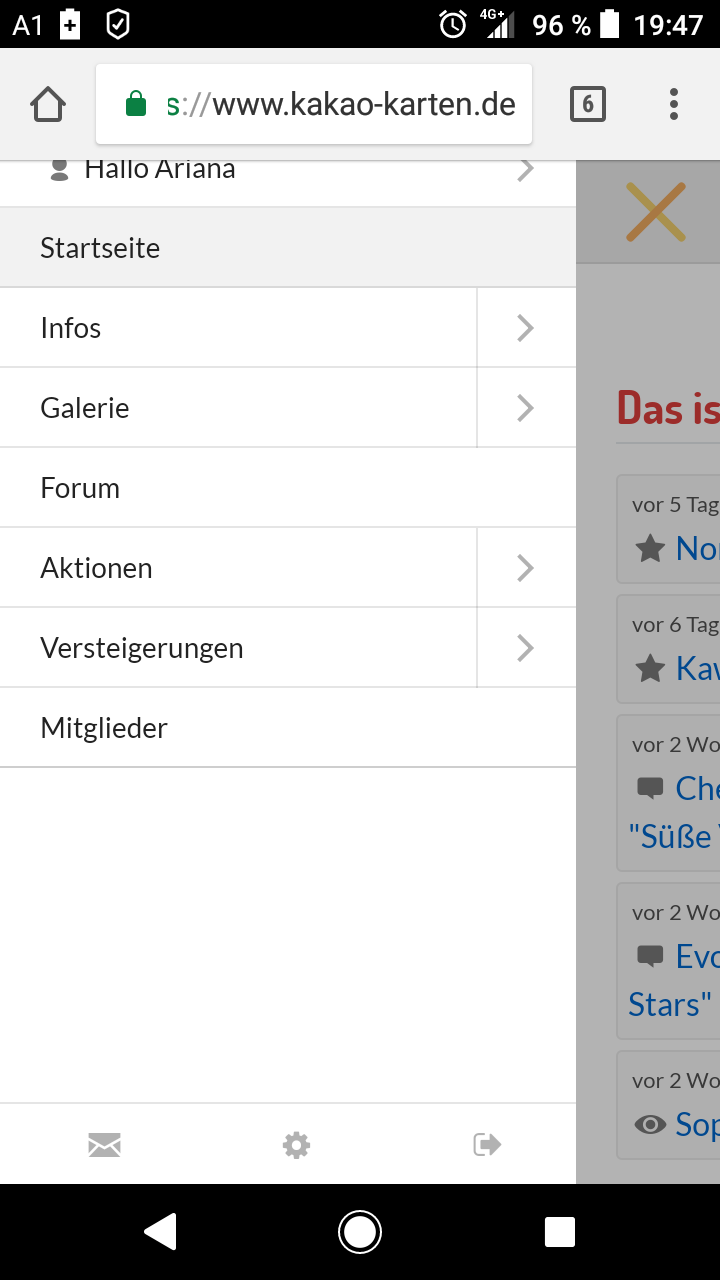The width and height of the screenshot is (720, 1280).
Task: Select Mitglieder in the menu
Action: [x=104, y=728]
